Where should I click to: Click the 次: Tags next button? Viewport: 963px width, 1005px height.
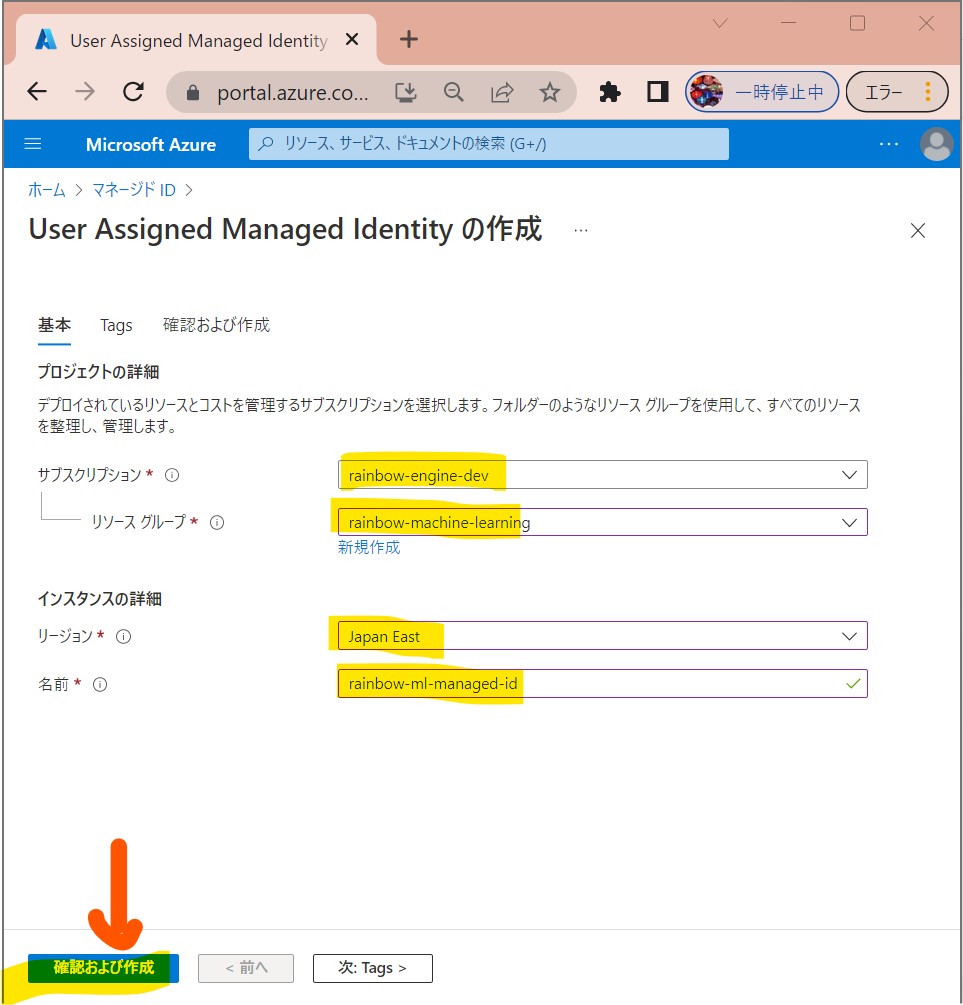[373, 968]
